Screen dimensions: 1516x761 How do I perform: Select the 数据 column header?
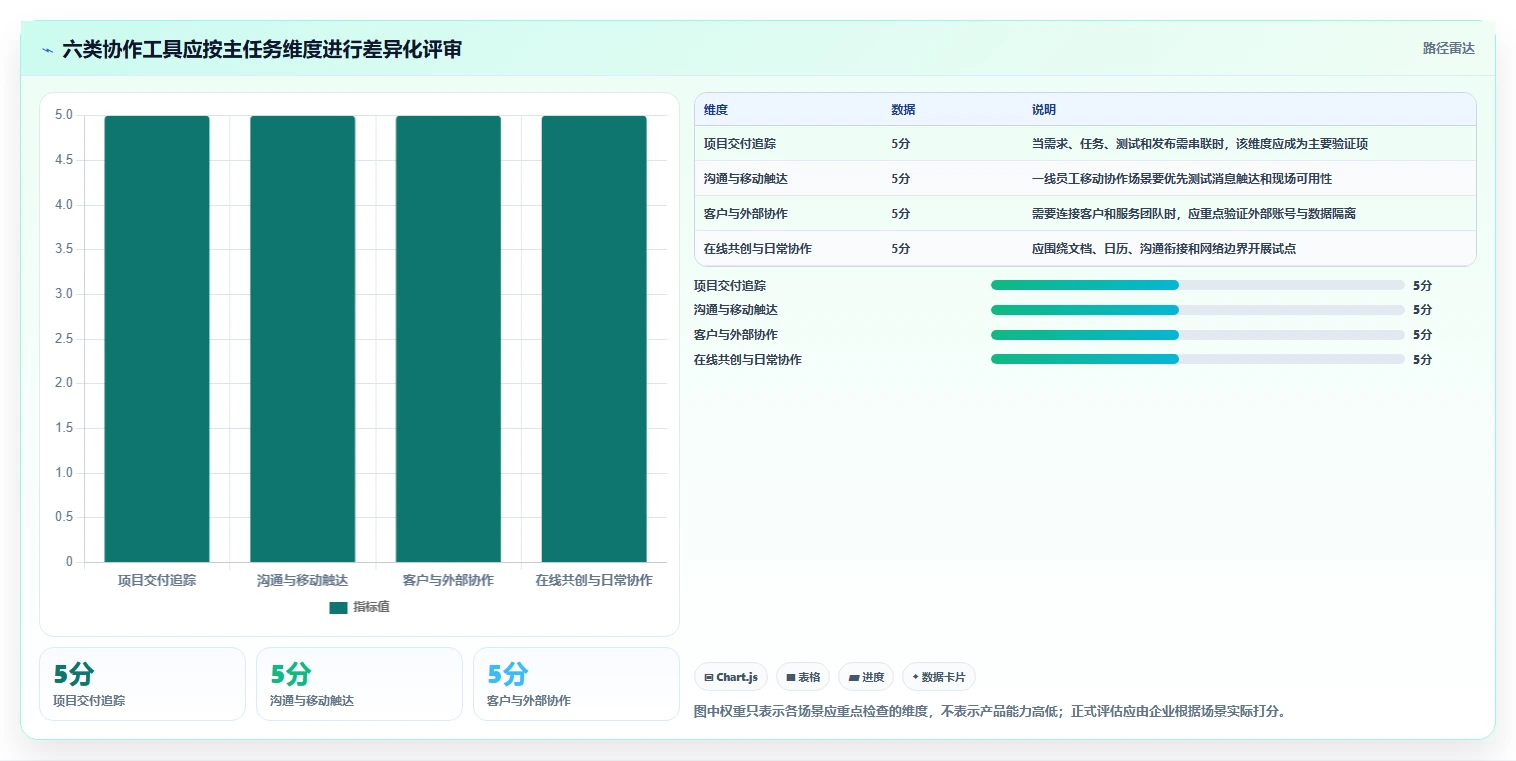coord(903,110)
